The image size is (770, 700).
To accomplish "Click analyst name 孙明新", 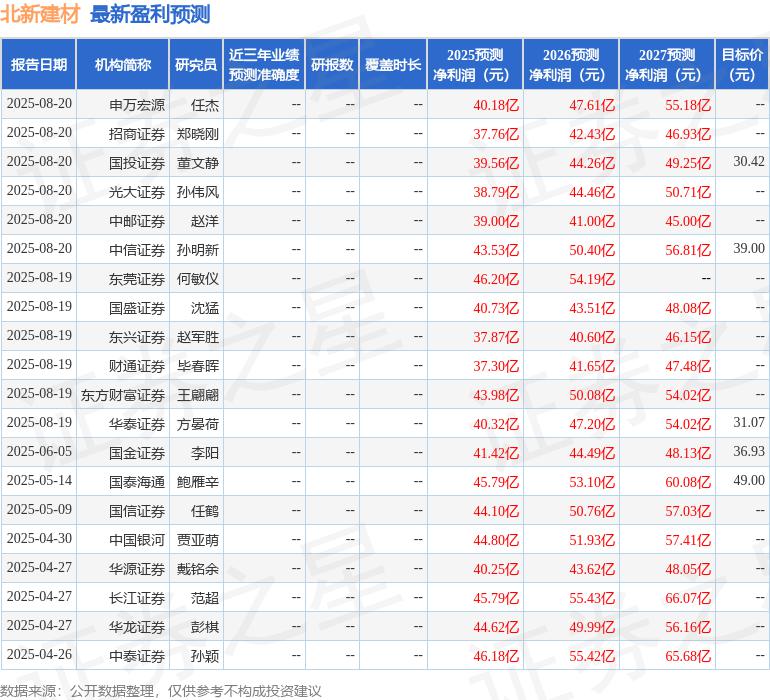I will [198, 250].
